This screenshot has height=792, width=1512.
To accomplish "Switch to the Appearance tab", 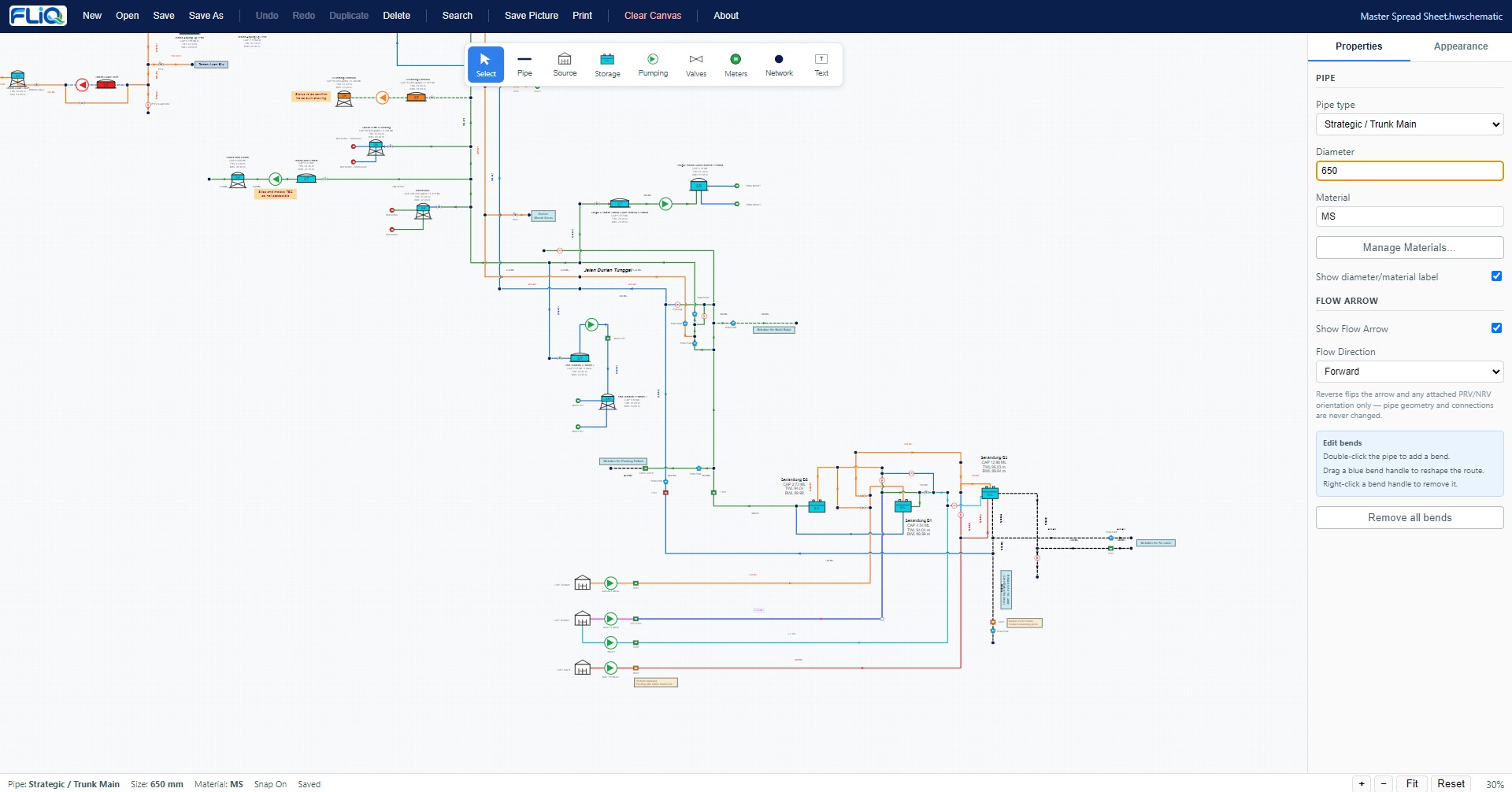I will 1461,46.
